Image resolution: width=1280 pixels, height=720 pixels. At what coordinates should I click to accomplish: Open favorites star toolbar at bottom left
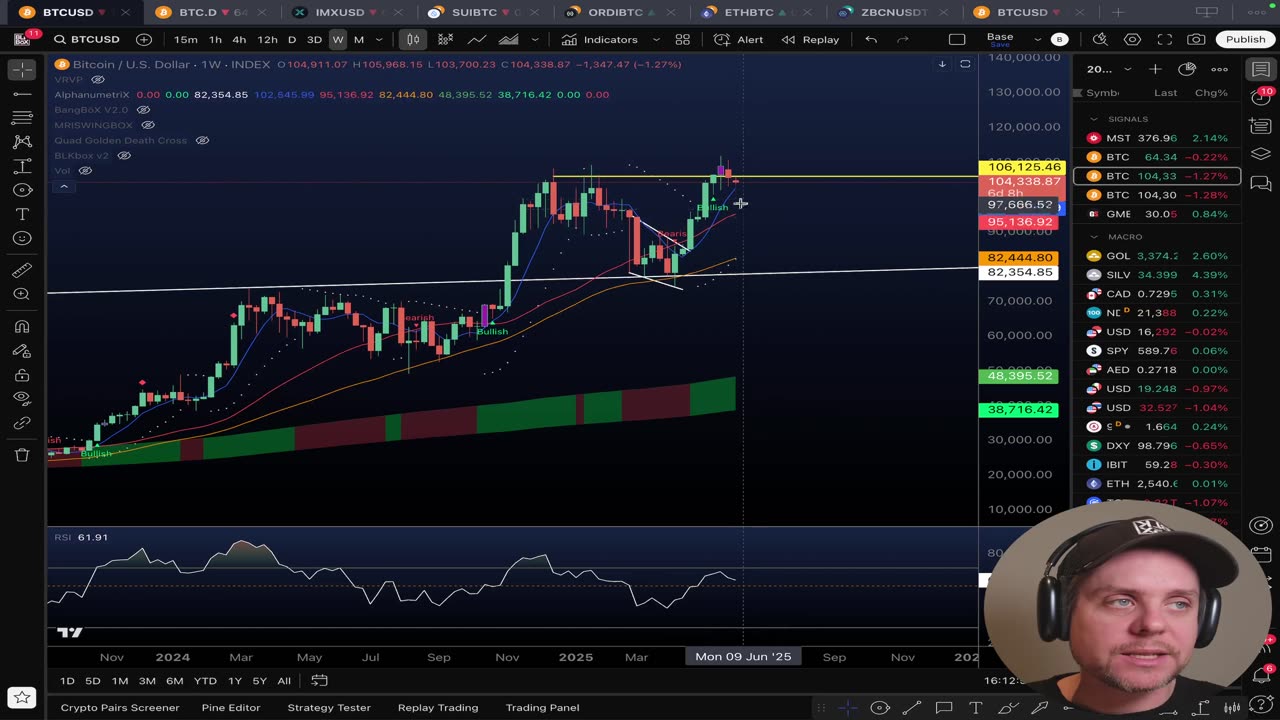click(22, 698)
